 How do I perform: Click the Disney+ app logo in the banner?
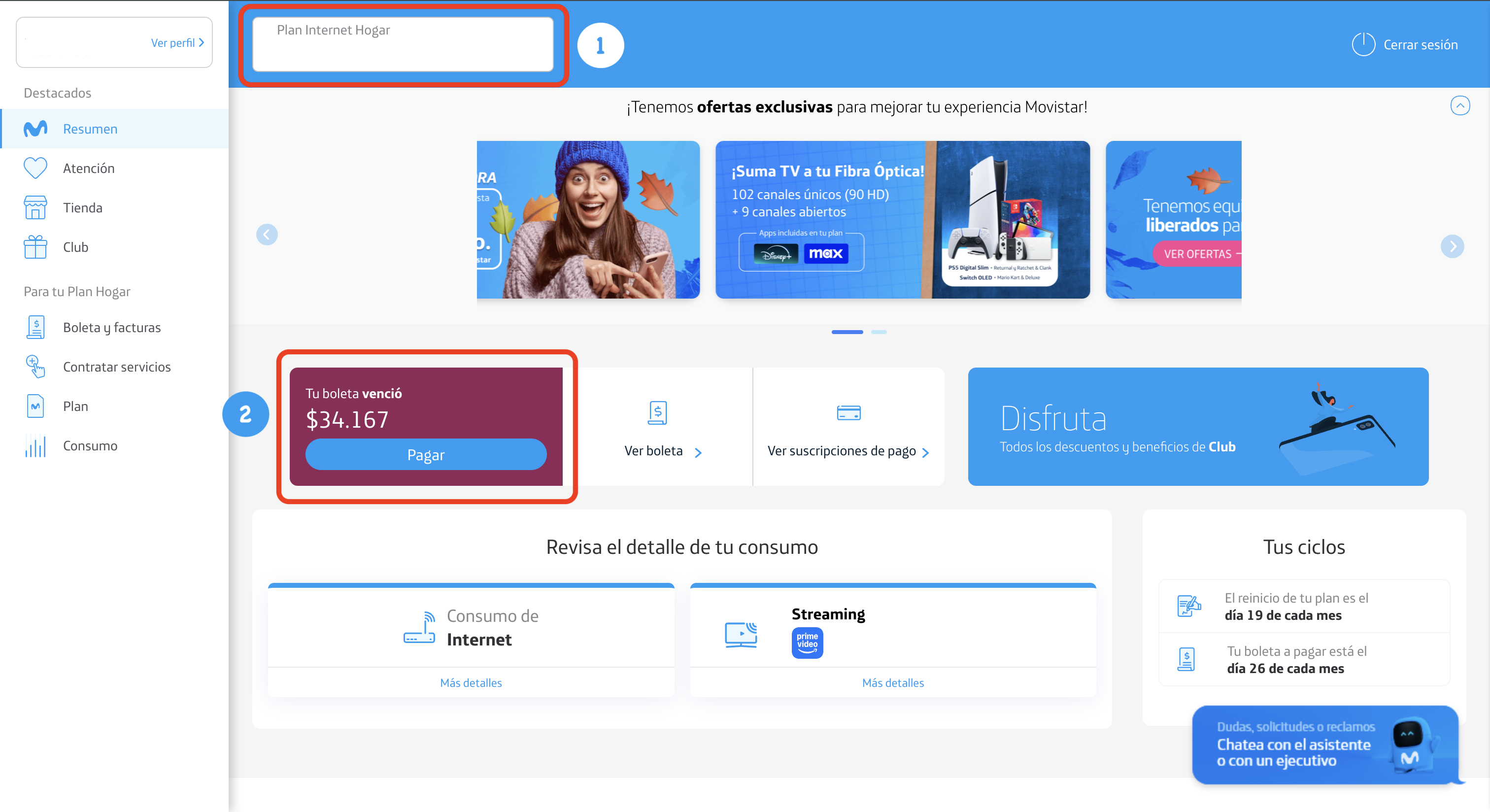click(x=776, y=254)
